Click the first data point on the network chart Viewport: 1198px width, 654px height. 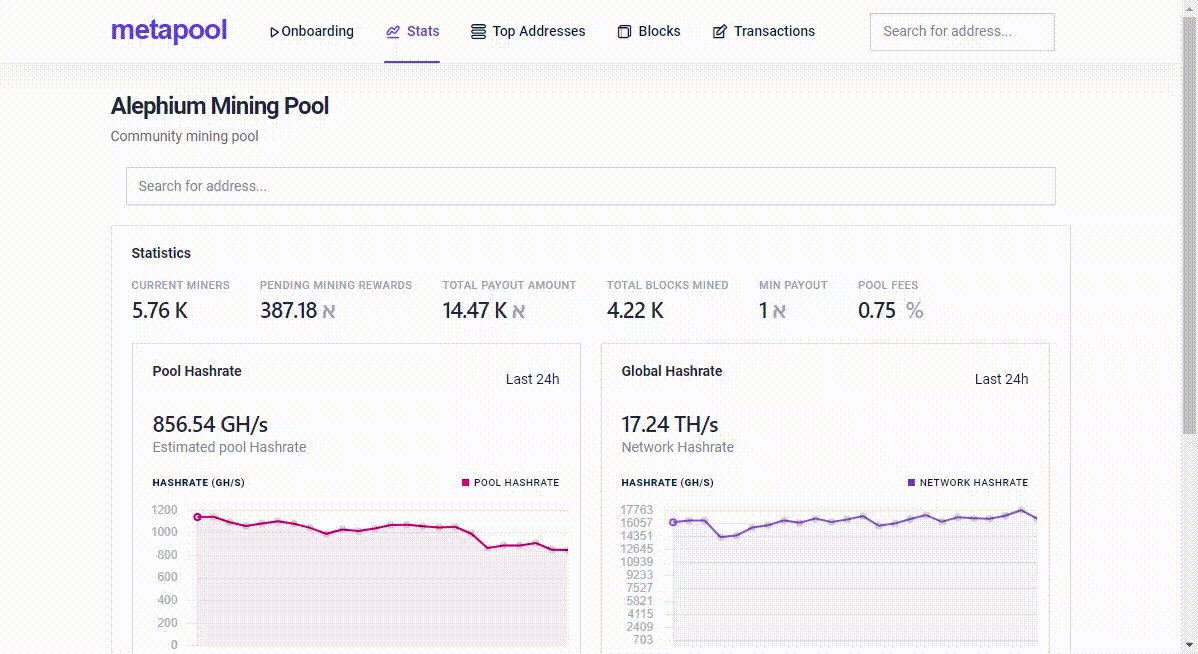tap(673, 523)
